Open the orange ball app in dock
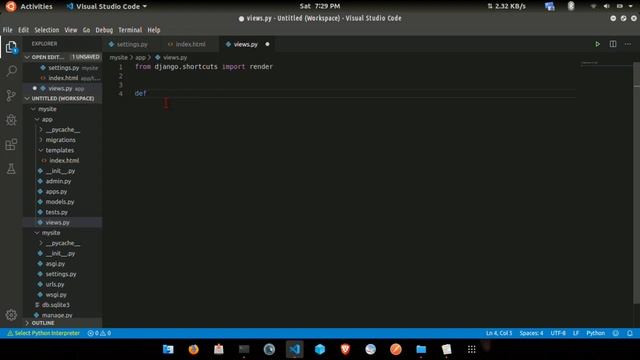Viewport: 640px width, 360px height. (396, 349)
